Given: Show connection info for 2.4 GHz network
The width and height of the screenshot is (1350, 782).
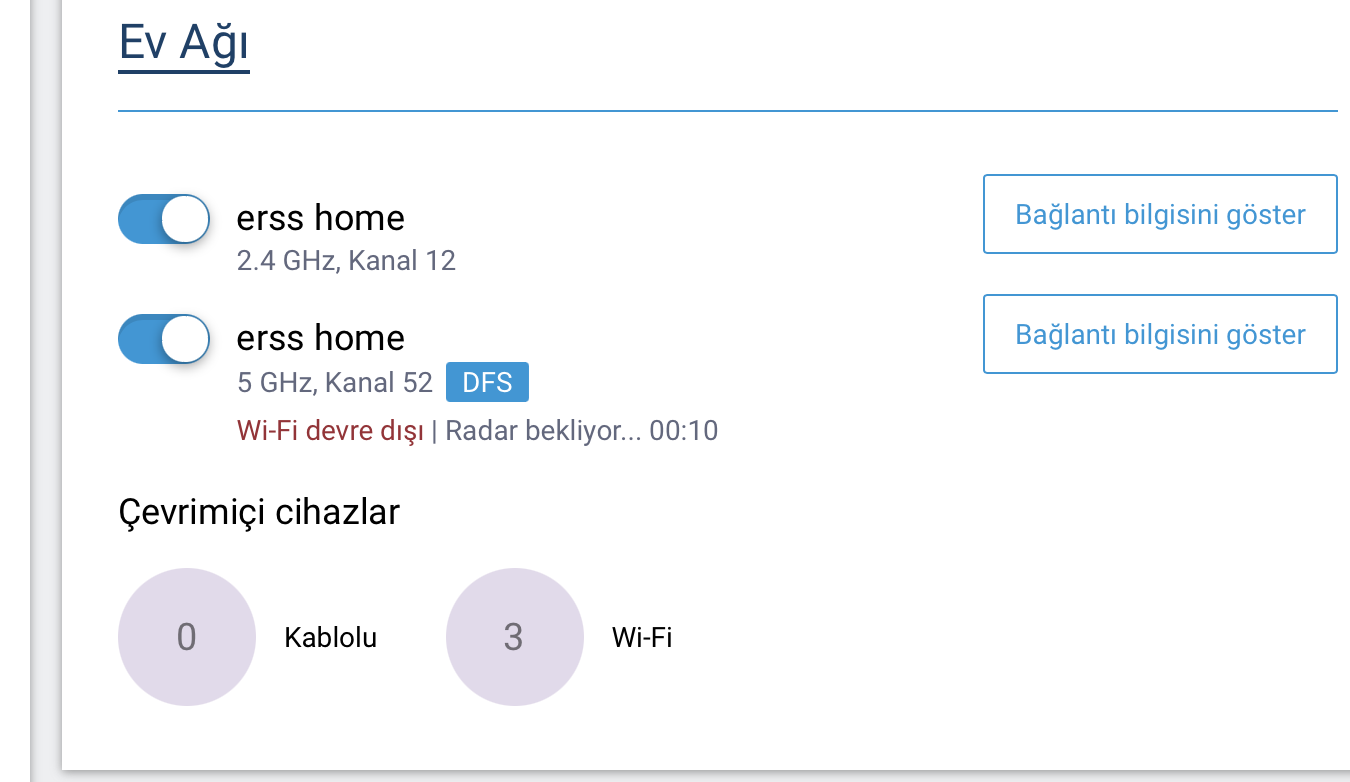Looking at the screenshot, I should point(1160,214).
